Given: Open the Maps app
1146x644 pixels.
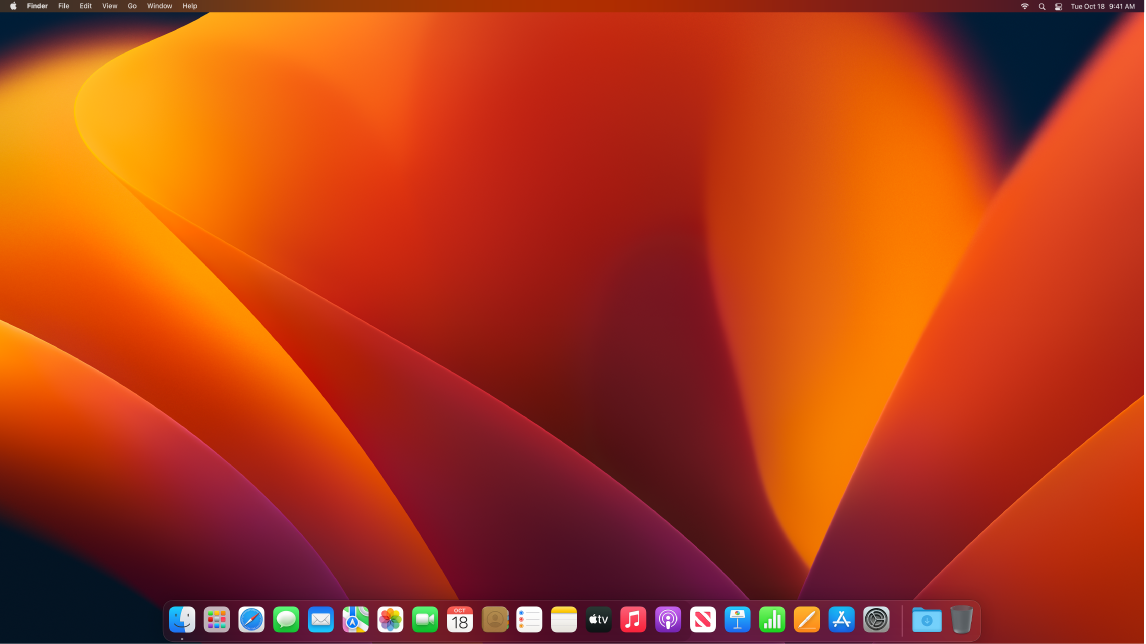Looking at the screenshot, I should pyautogui.click(x=355, y=620).
